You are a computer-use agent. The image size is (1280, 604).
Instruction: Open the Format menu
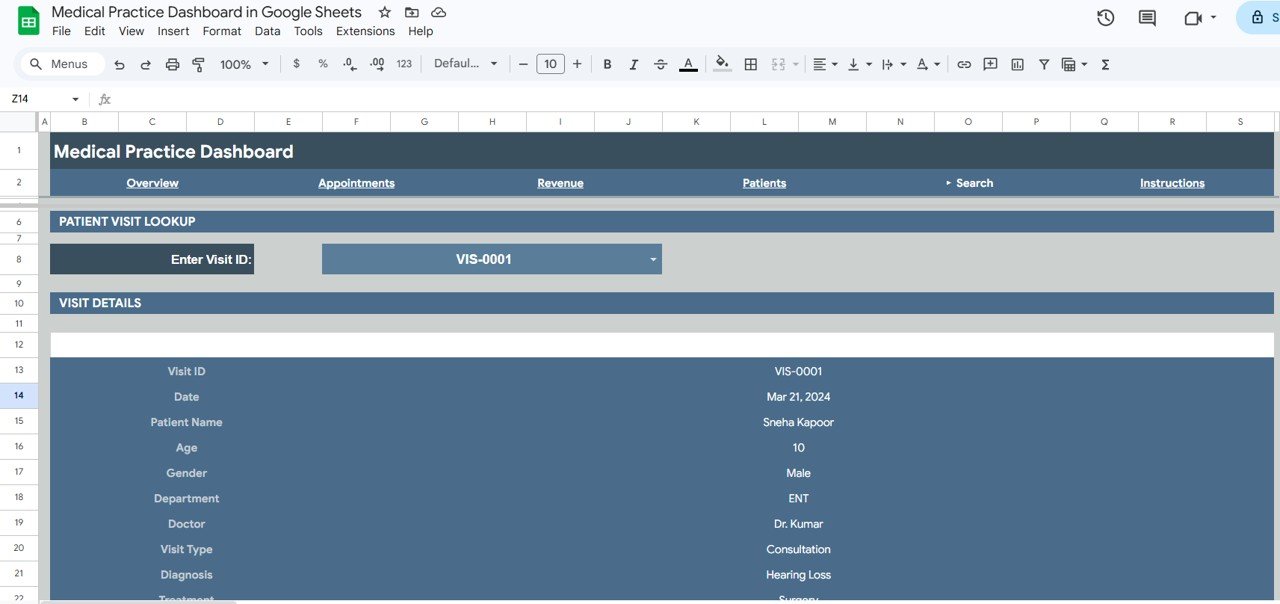click(x=221, y=31)
